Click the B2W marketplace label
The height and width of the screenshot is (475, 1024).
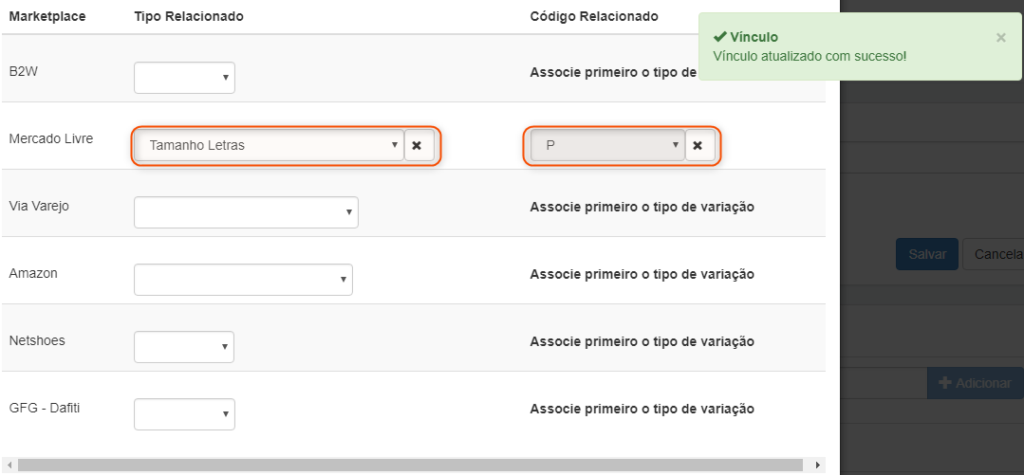[22, 71]
